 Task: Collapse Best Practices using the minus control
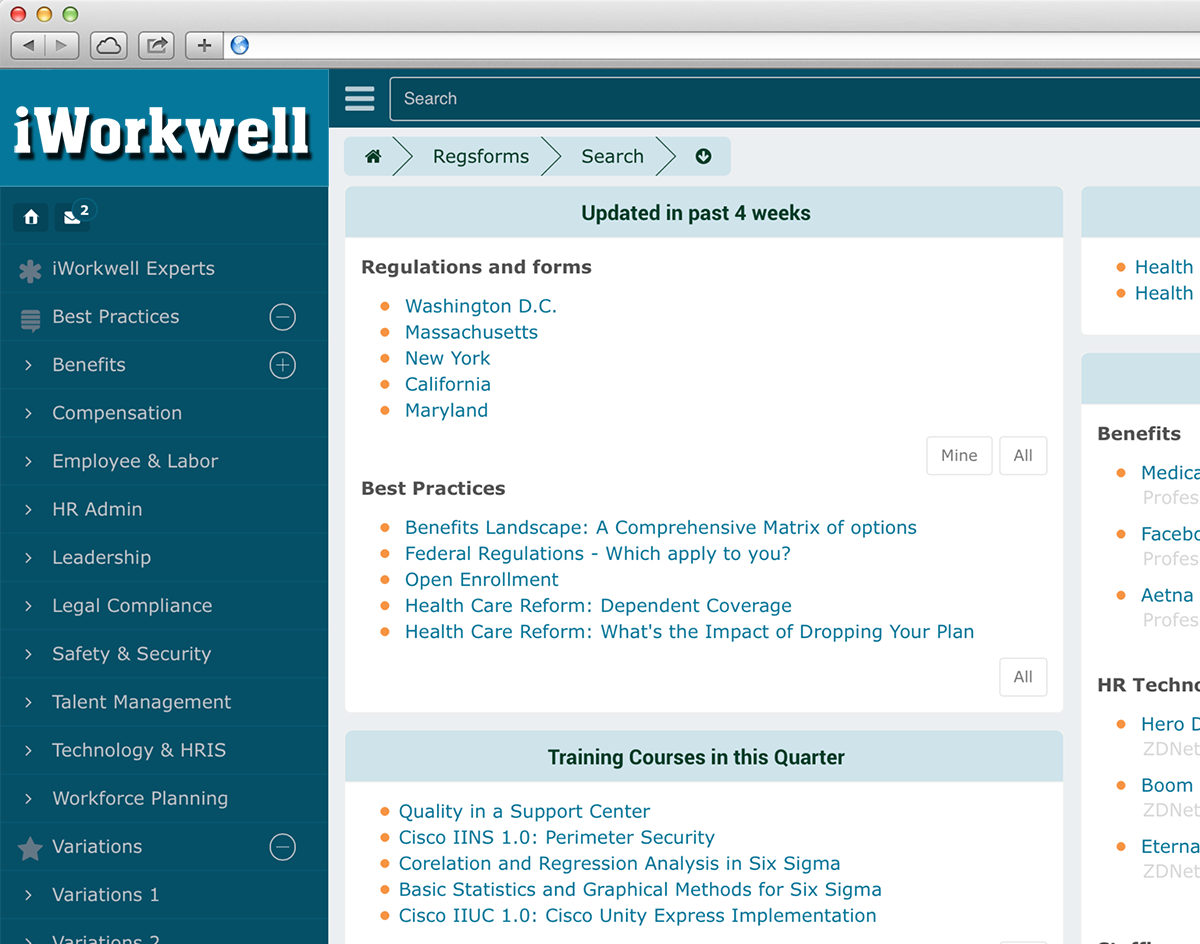point(282,317)
